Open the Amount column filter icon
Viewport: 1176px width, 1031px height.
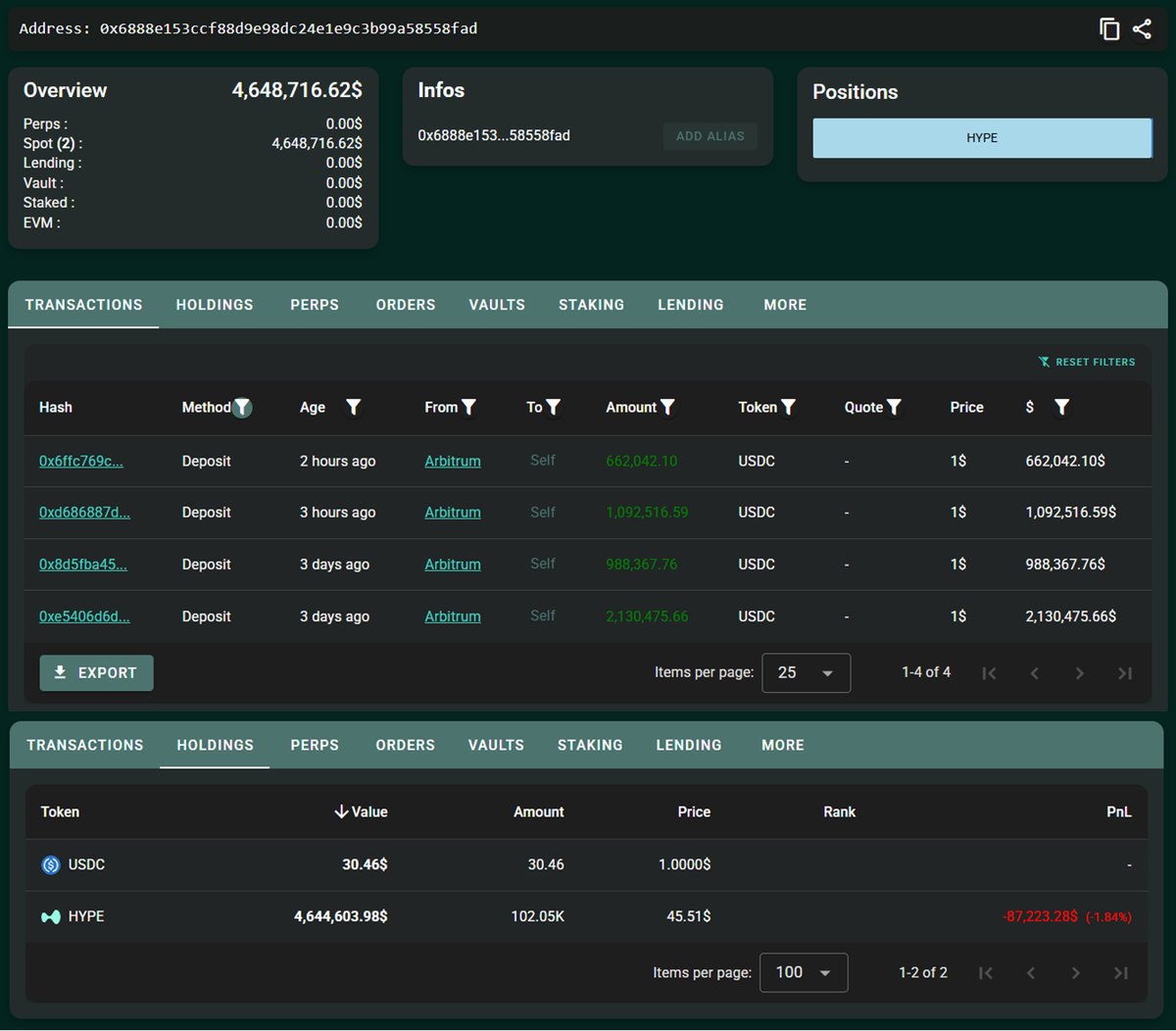[667, 407]
